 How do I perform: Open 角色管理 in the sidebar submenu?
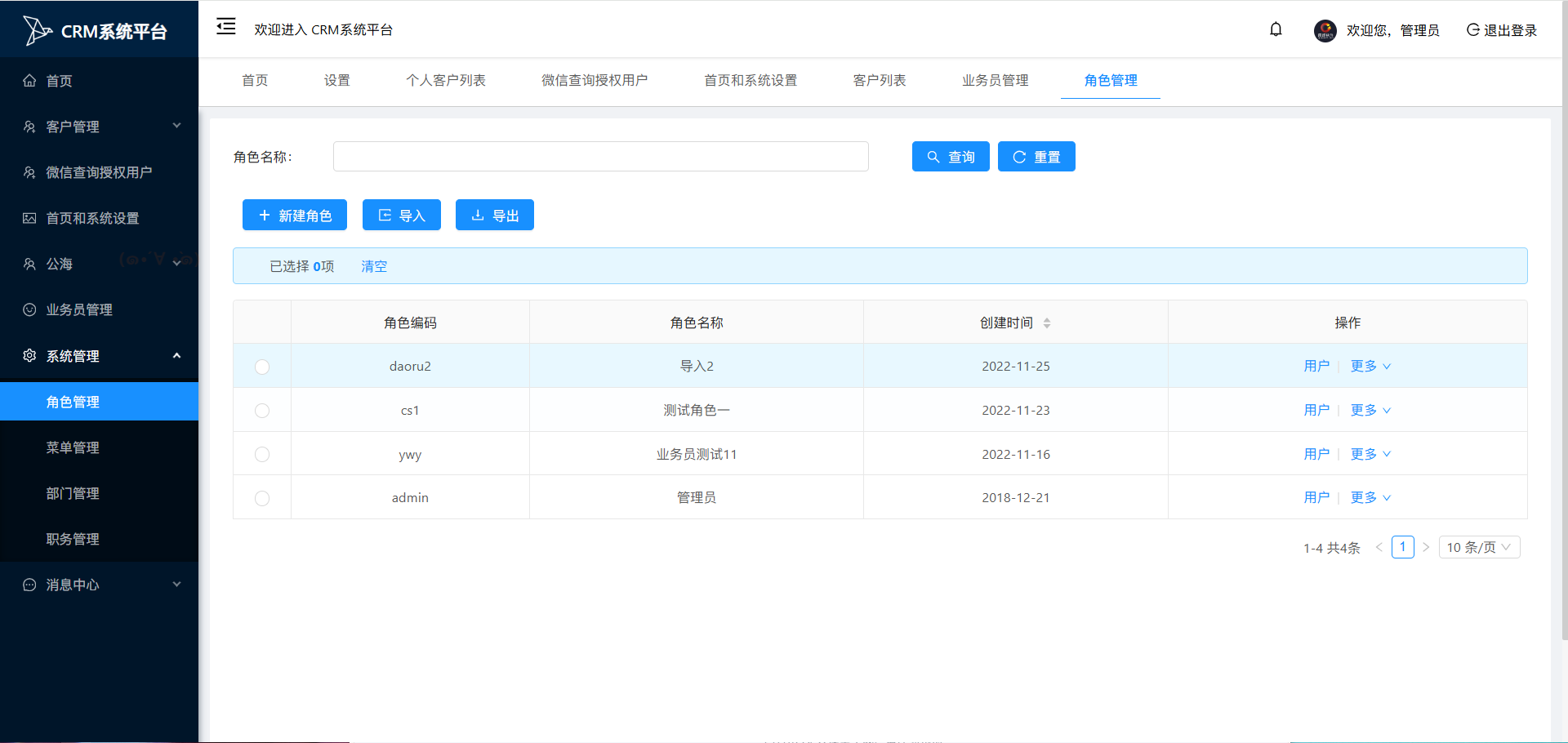click(x=99, y=402)
